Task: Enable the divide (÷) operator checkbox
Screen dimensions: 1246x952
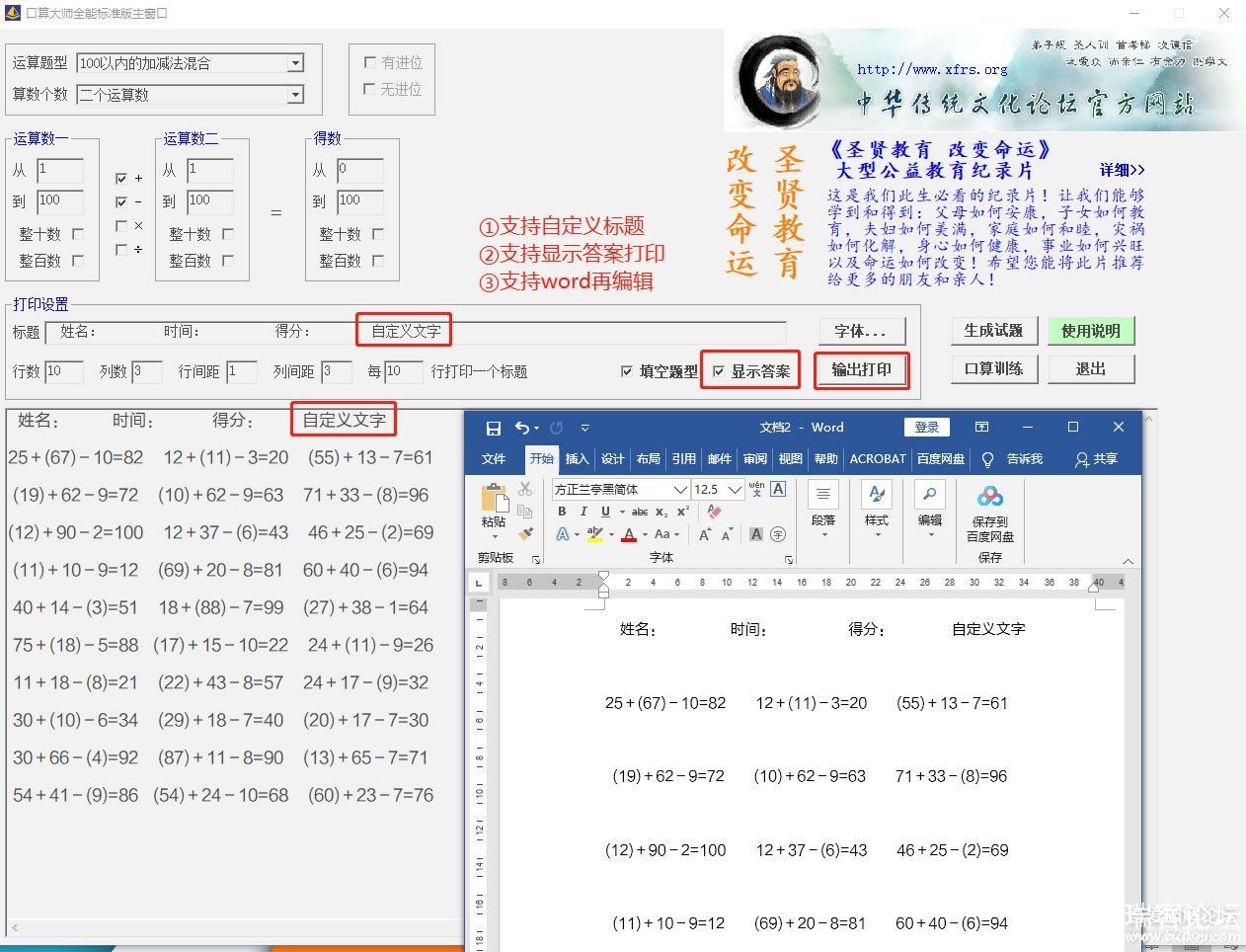Action: (x=121, y=250)
